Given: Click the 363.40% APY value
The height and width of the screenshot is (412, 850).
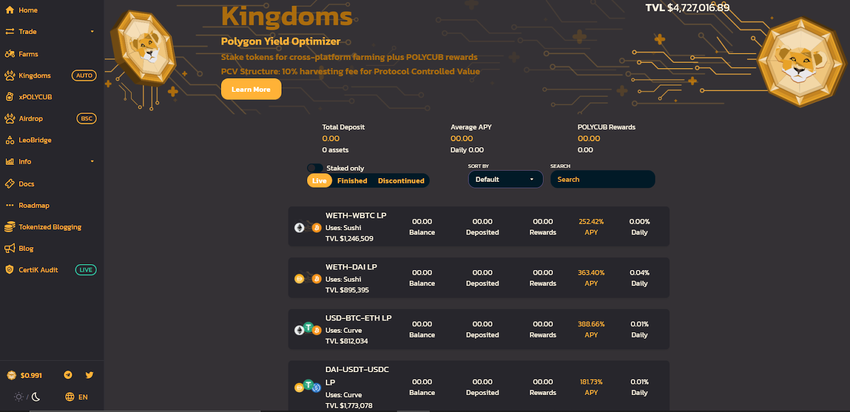Looking at the screenshot, I should (591, 273).
